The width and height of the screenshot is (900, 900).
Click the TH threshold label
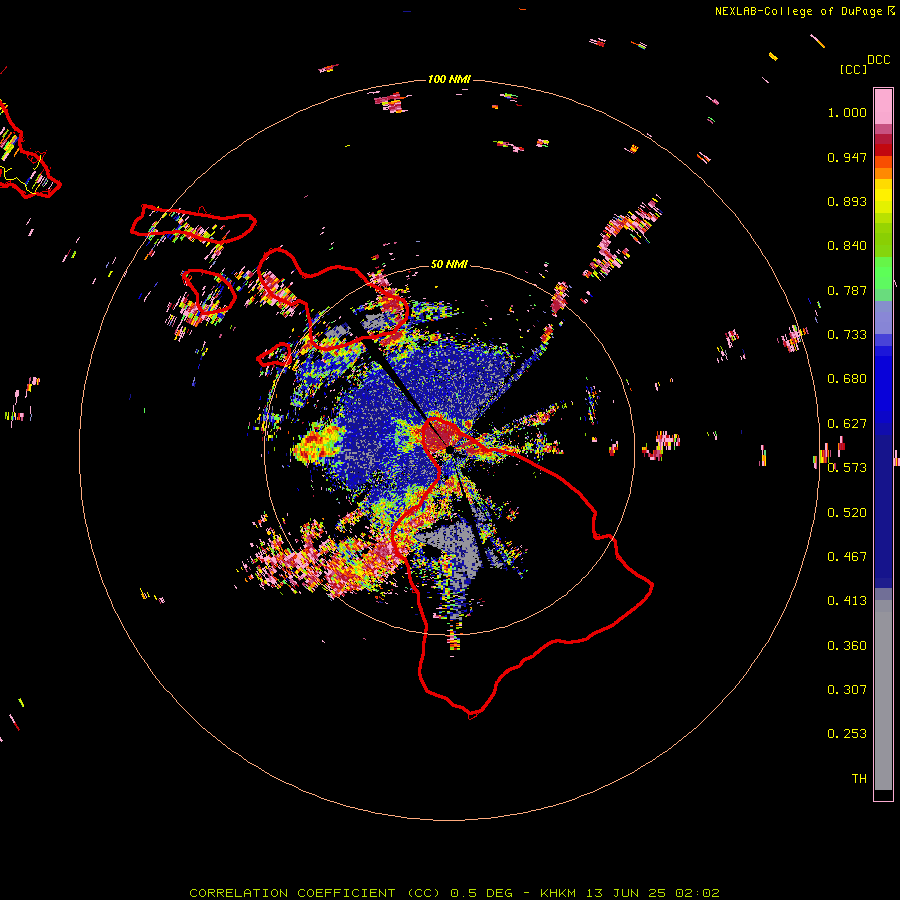pos(859,779)
